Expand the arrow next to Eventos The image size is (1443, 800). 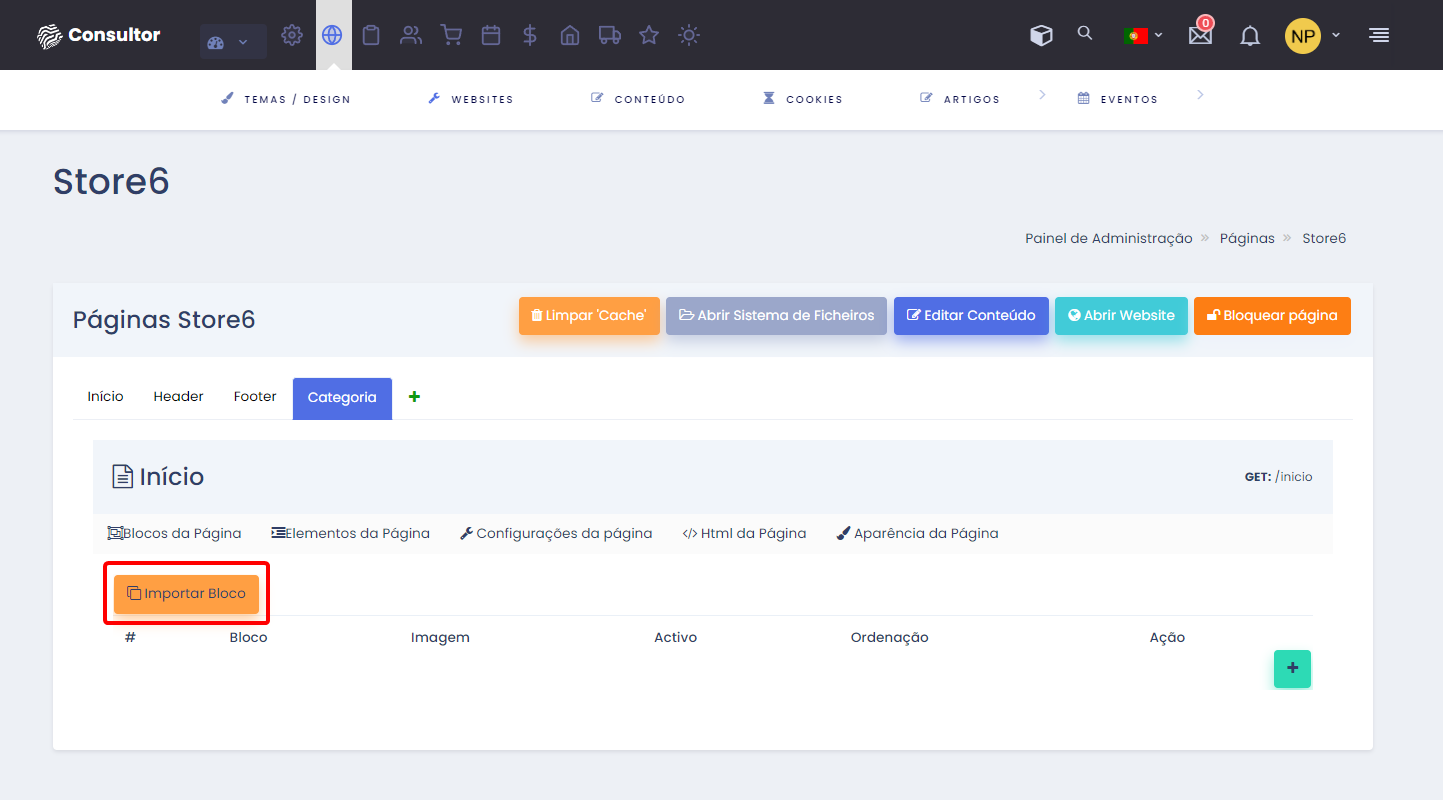coord(1200,95)
